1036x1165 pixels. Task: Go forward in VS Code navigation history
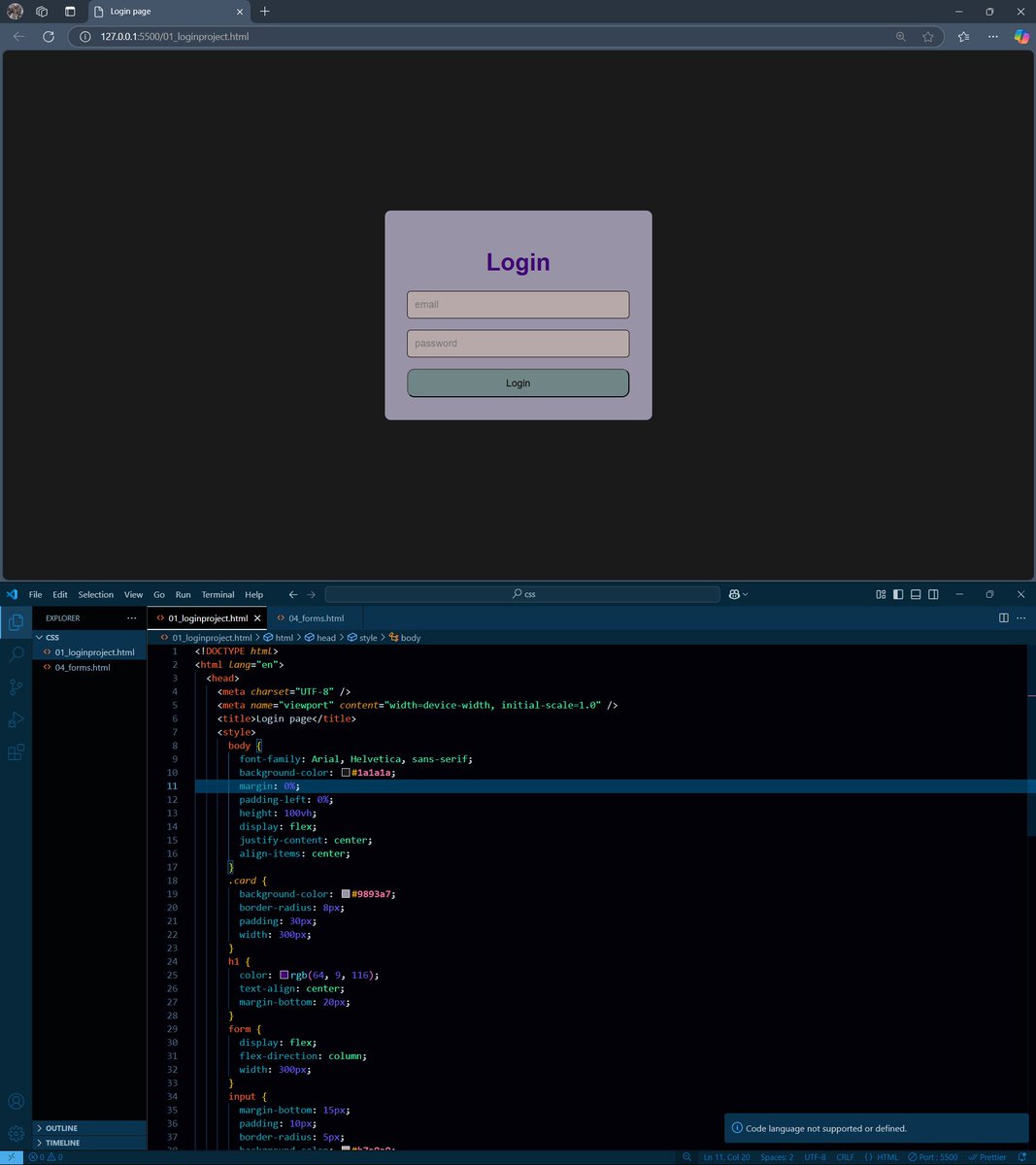[x=311, y=594]
